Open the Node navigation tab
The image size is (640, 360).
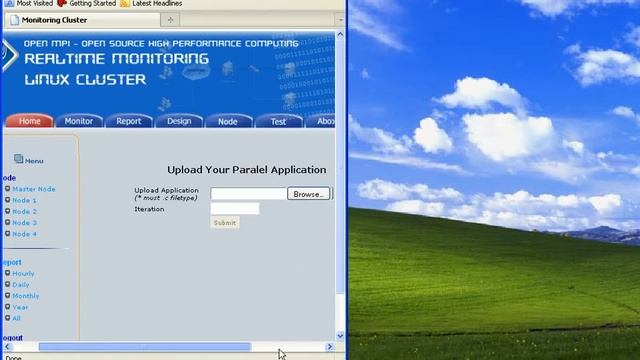point(228,121)
